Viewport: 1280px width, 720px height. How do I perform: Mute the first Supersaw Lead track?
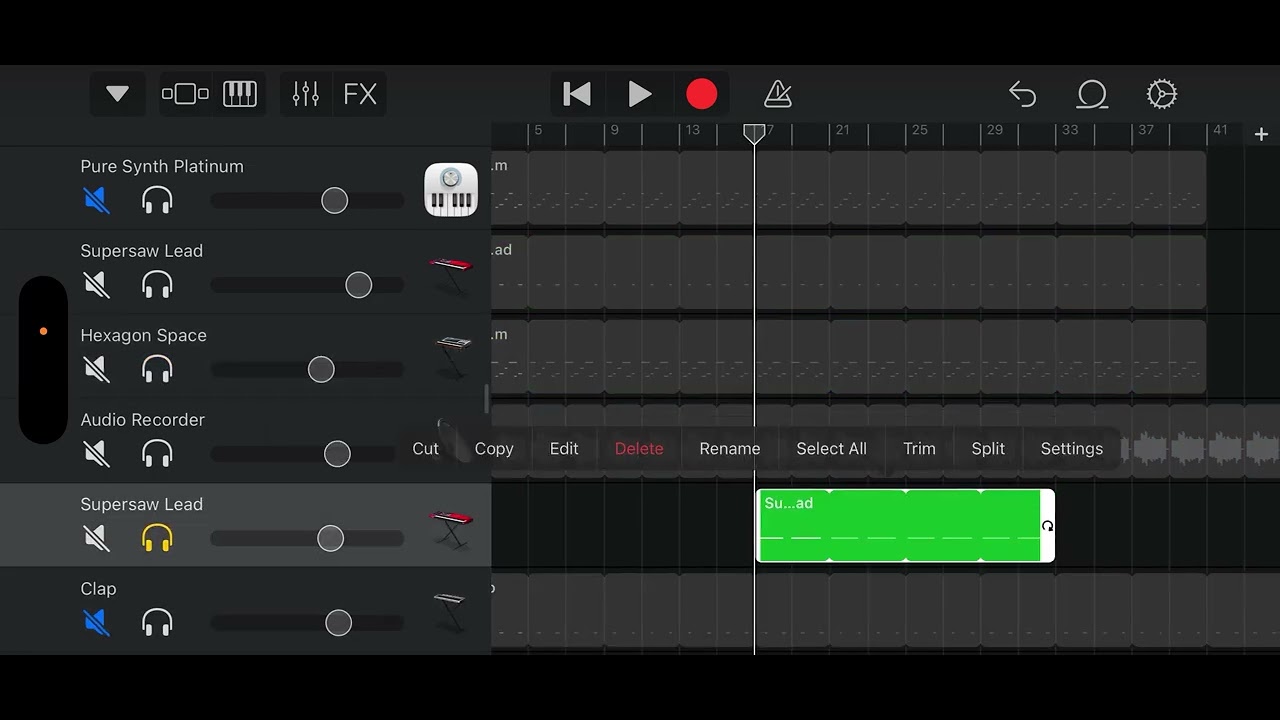(97, 285)
